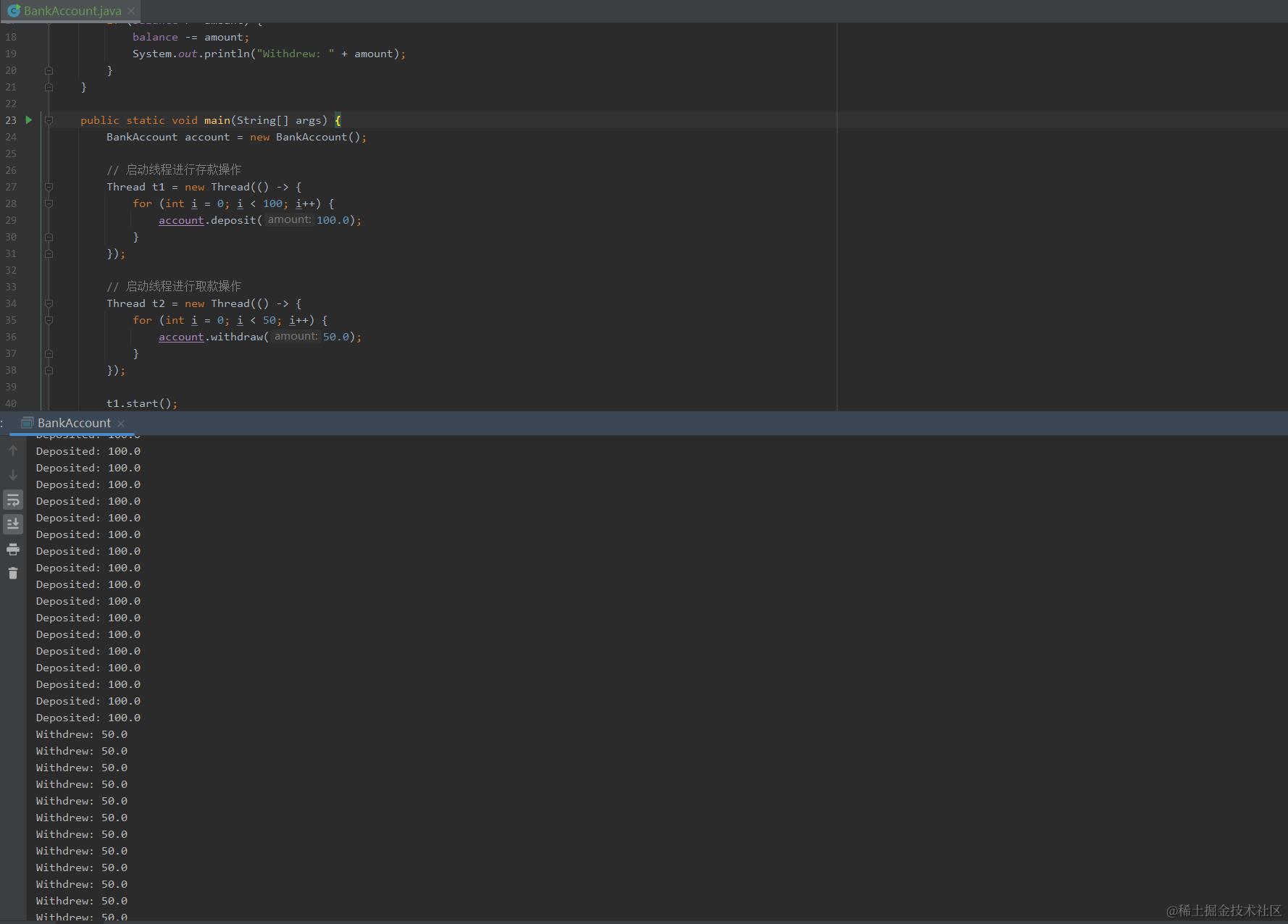Collapse the main method at line 23
Image resolution: width=1288 pixels, height=924 pixels.
(x=49, y=120)
